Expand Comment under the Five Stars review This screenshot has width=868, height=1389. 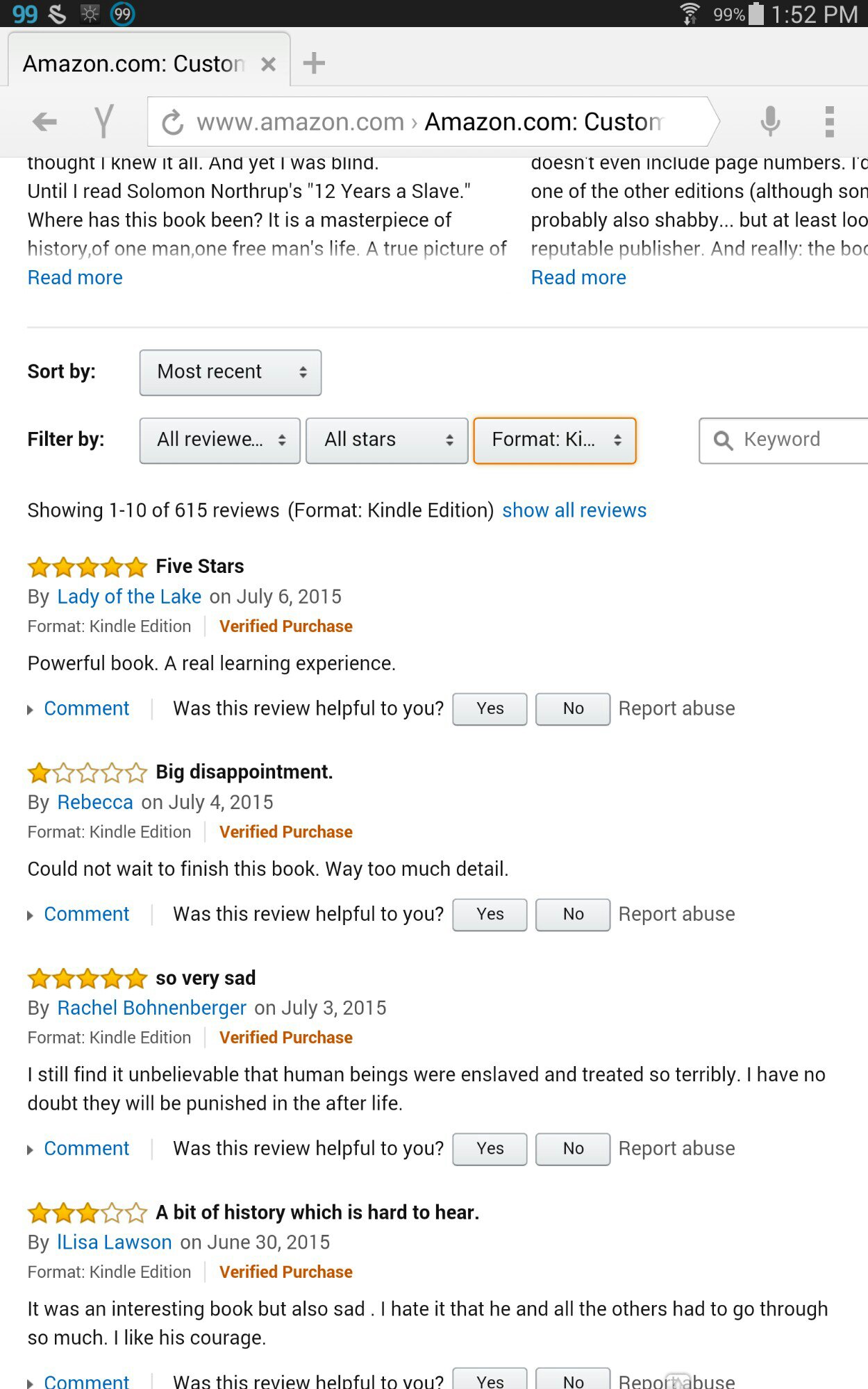[x=86, y=708]
